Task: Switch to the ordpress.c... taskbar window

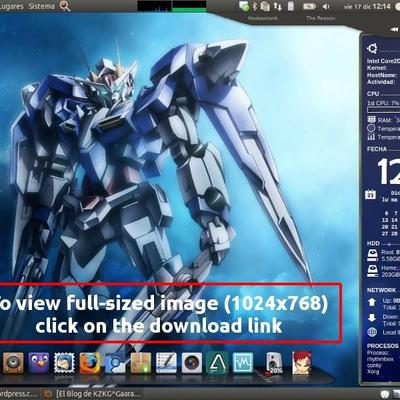Action: 19,394
